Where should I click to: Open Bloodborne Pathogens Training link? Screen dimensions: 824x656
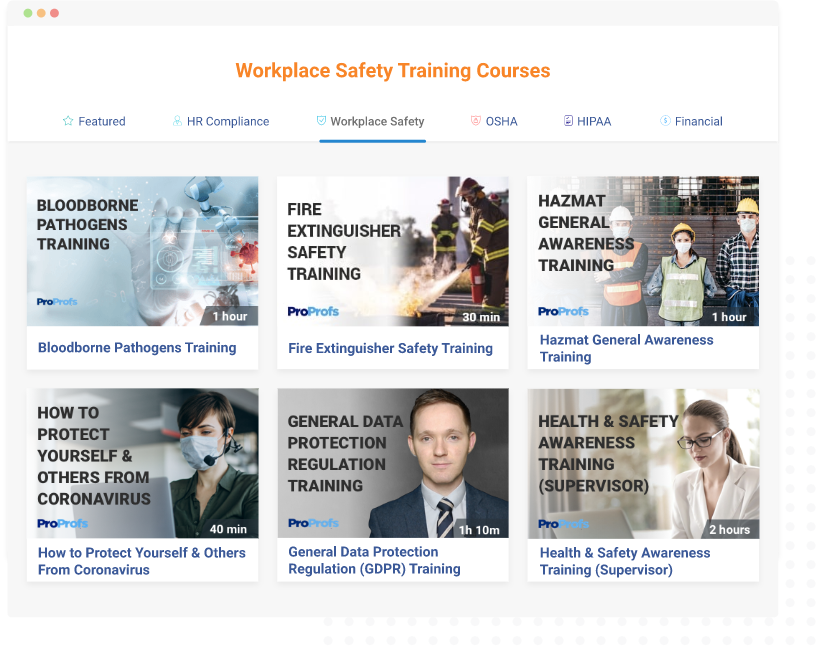pos(136,346)
